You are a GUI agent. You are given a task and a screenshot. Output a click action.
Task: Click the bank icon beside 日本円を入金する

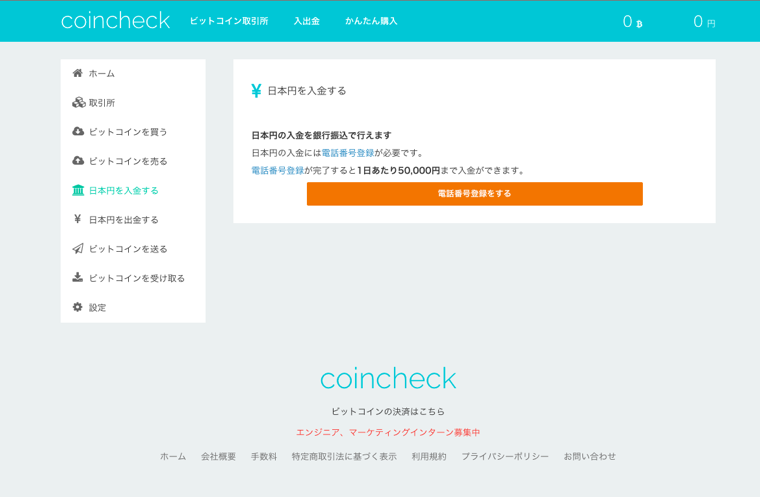tap(78, 190)
